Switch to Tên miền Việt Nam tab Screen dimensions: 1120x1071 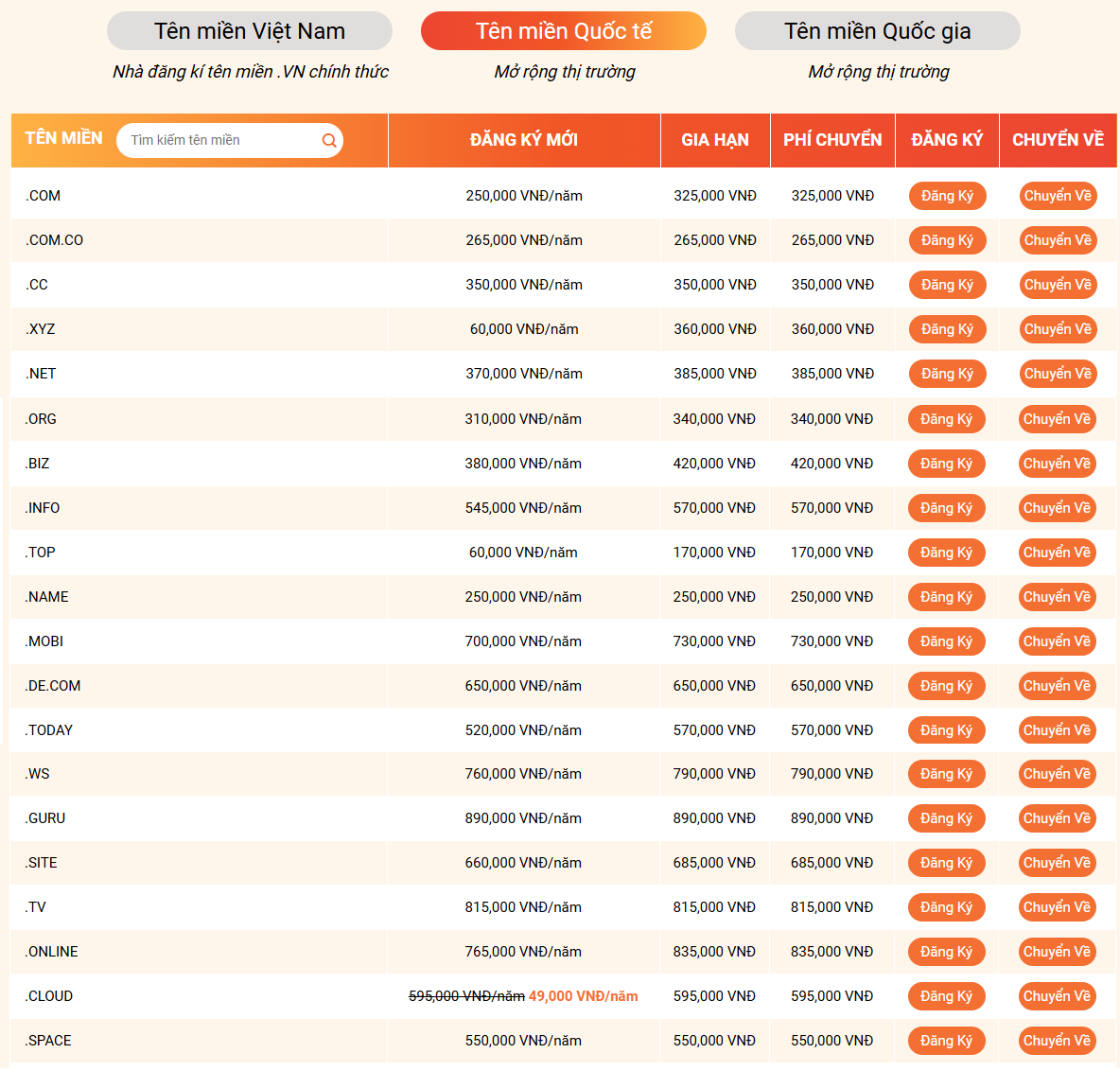(x=250, y=30)
